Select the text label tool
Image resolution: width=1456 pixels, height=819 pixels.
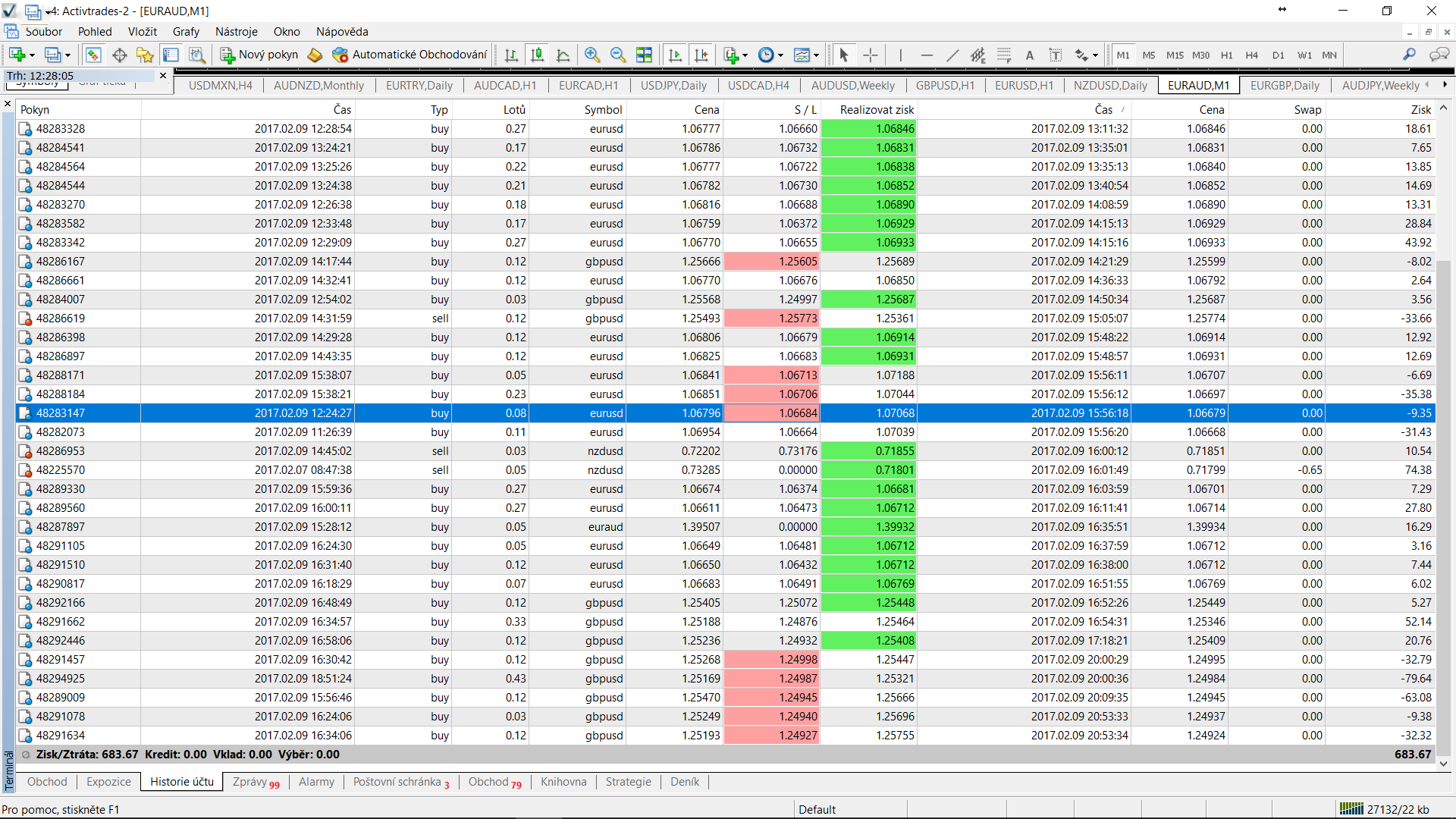click(1056, 55)
